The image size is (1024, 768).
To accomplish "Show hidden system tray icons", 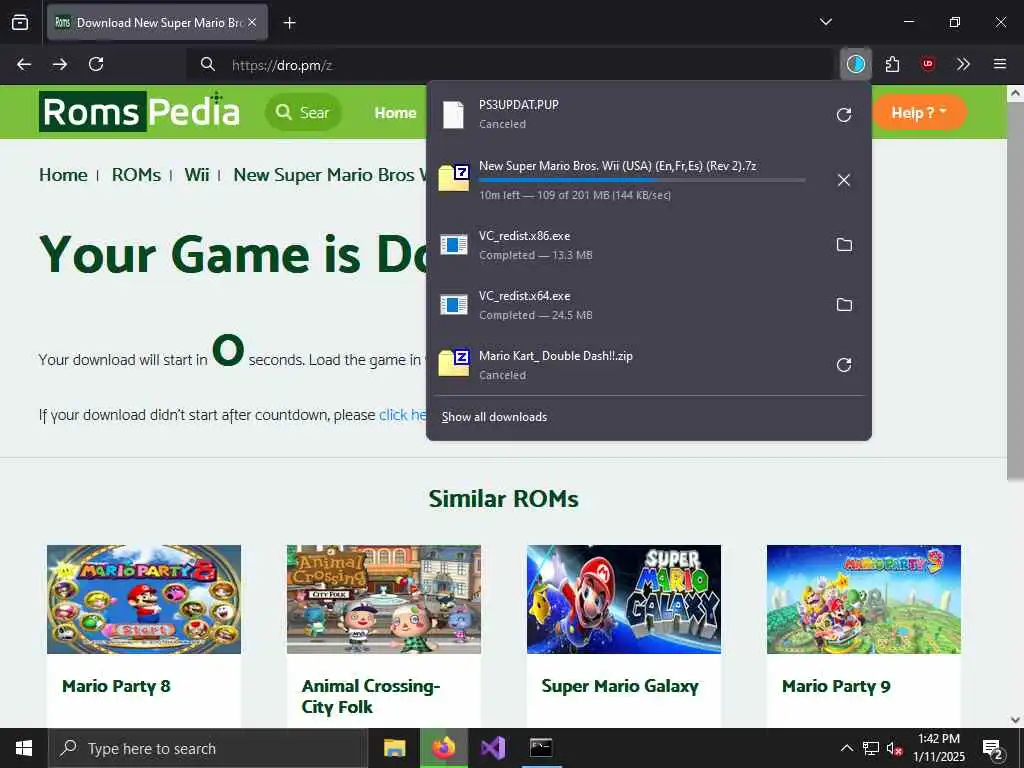I will [846, 748].
